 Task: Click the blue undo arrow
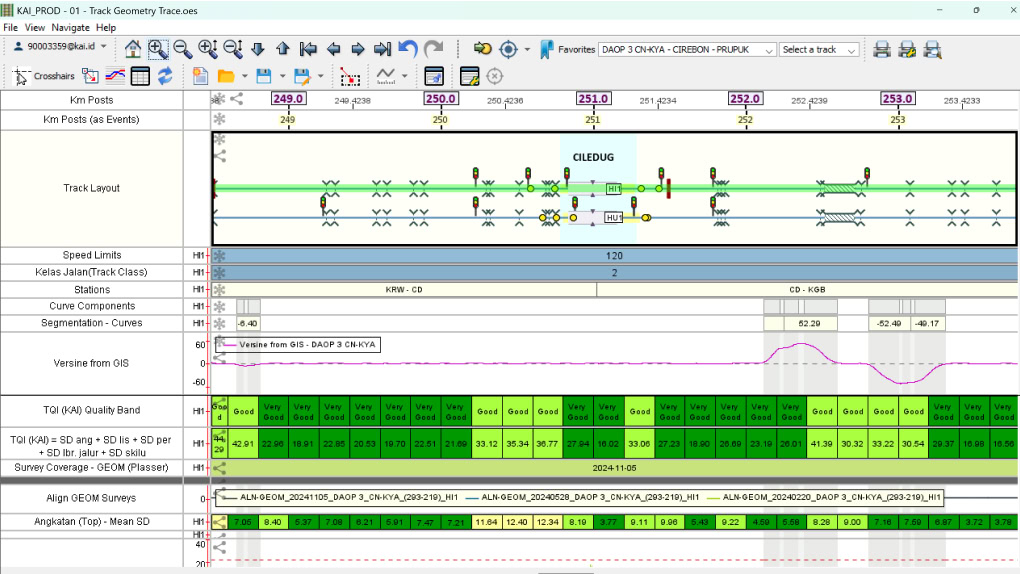tap(408, 49)
